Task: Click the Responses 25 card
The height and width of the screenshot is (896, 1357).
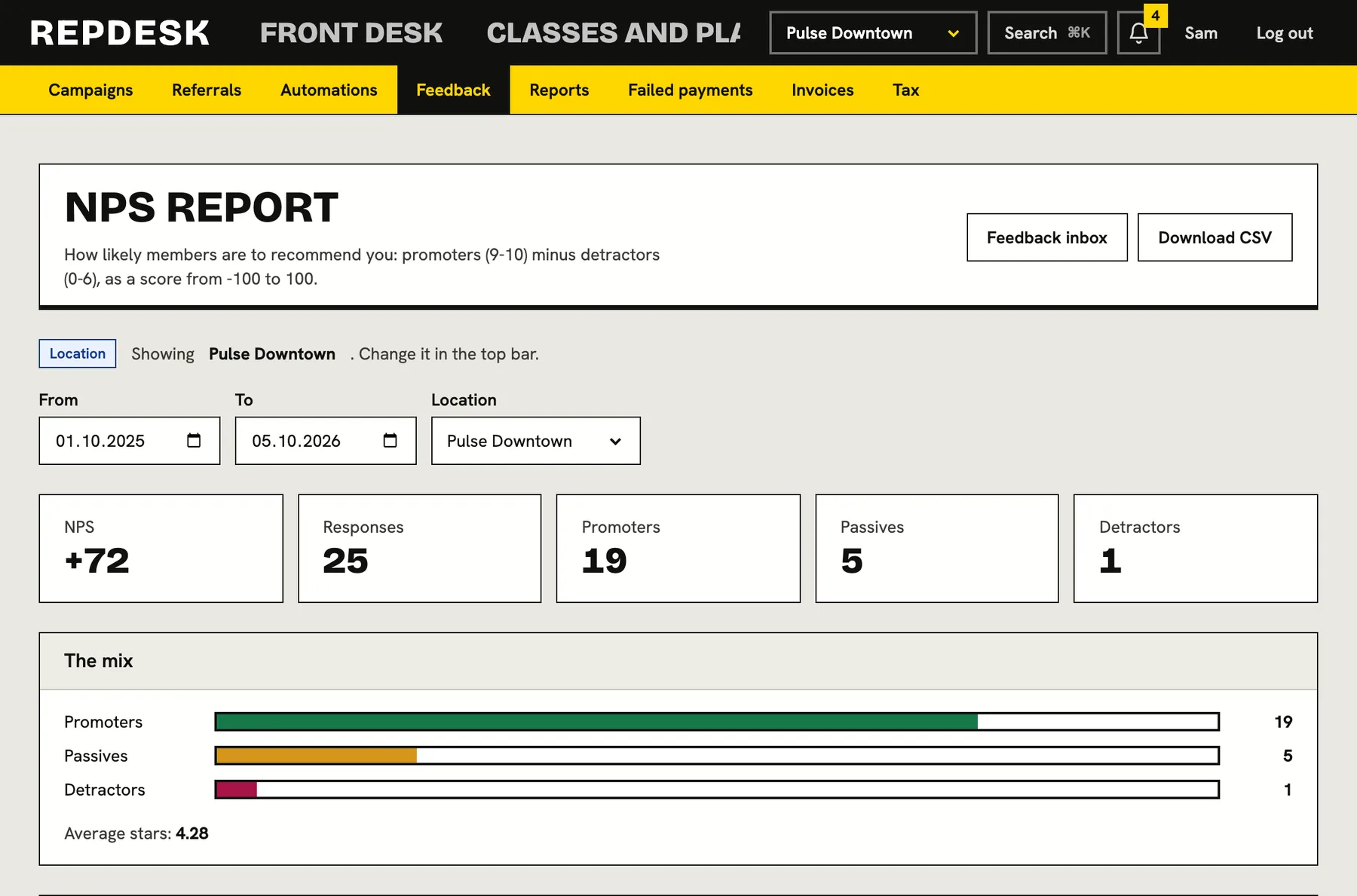Action: tap(419, 549)
